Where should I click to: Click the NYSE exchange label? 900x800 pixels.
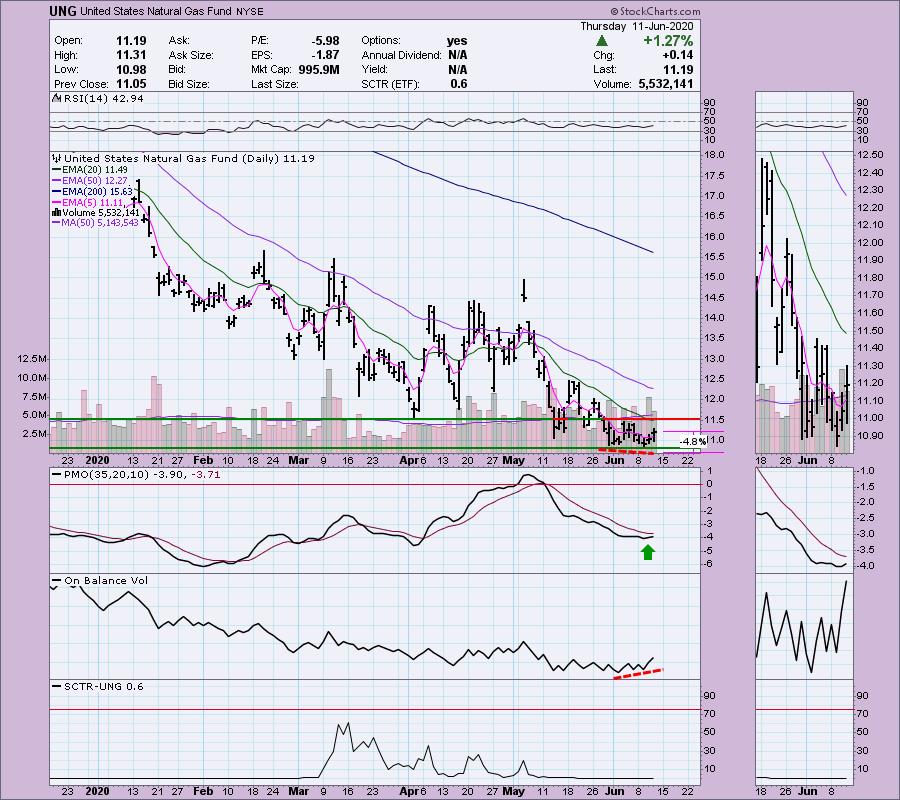pos(250,11)
